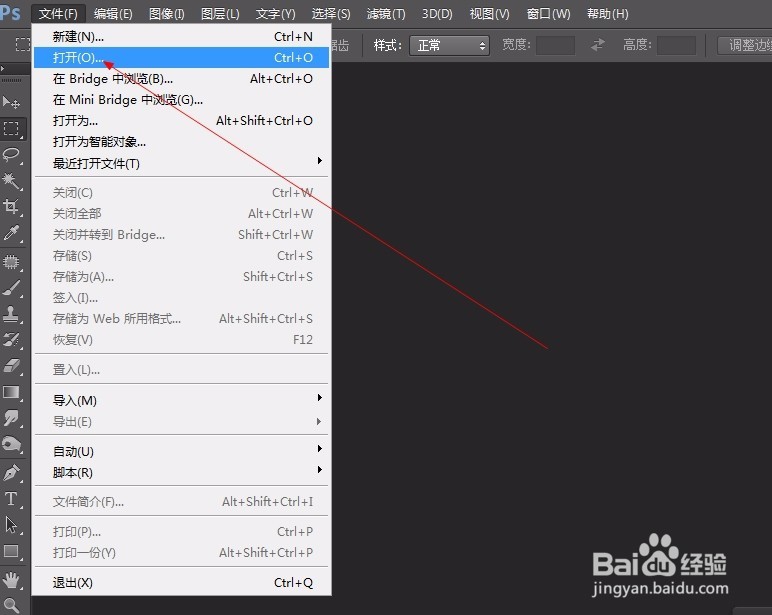The width and height of the screenshot is (772, 615).
Task: Open the 图像(I) menu
Action: click(x=166, y=14)
